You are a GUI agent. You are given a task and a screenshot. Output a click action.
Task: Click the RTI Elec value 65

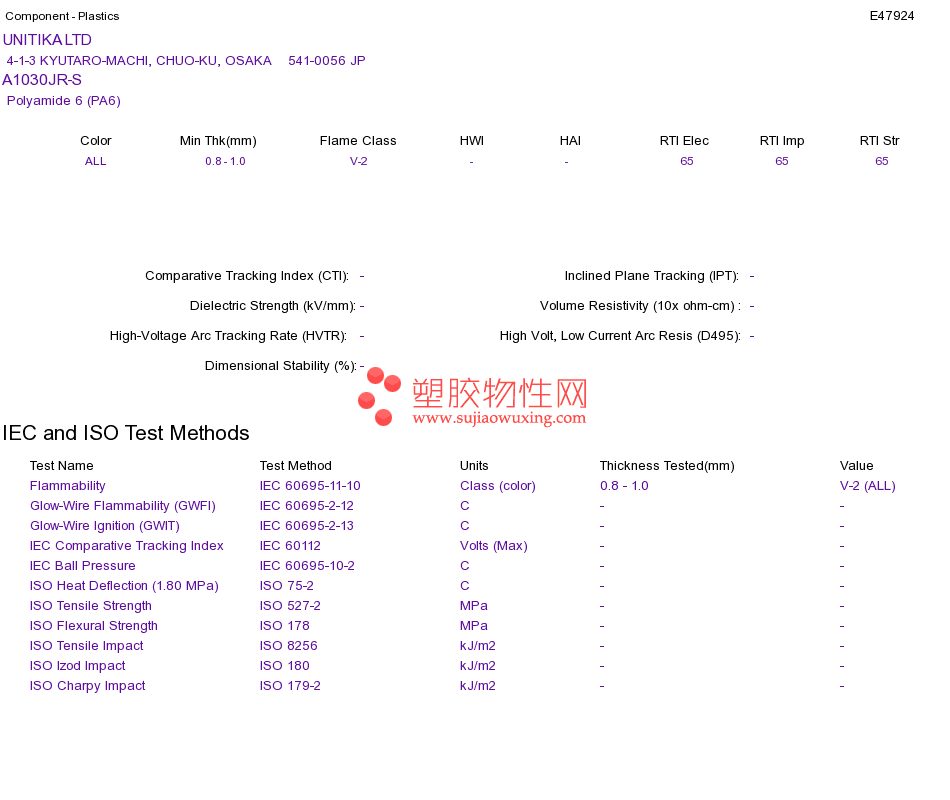click(686, 161)
